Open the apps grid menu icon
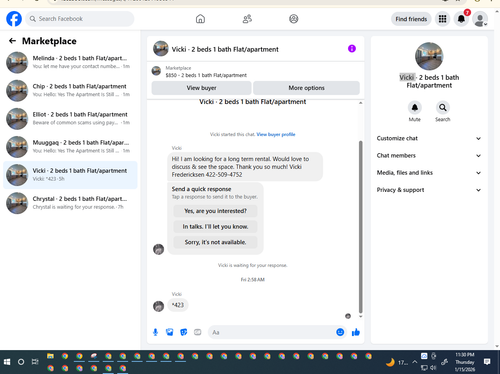The width and height of the screenshot is (500, 374). (442, 19)
